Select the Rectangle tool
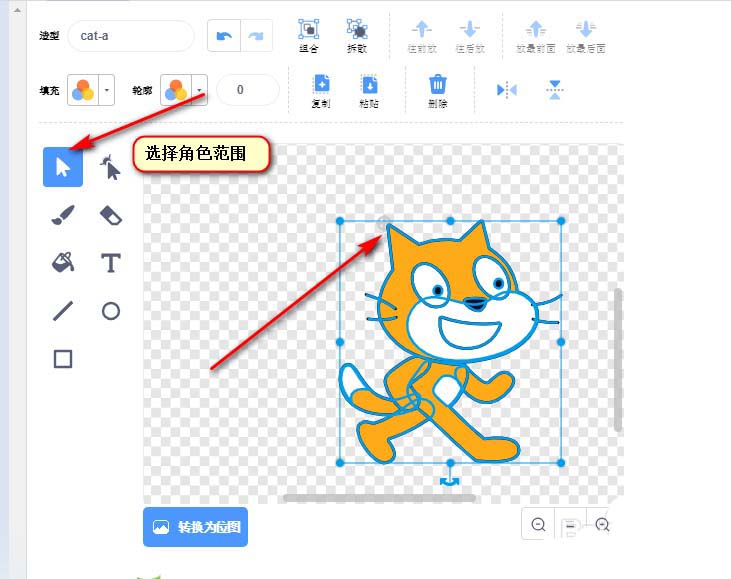Image resolution: width=731 pixels, height=579 pixels. (63, 359)
